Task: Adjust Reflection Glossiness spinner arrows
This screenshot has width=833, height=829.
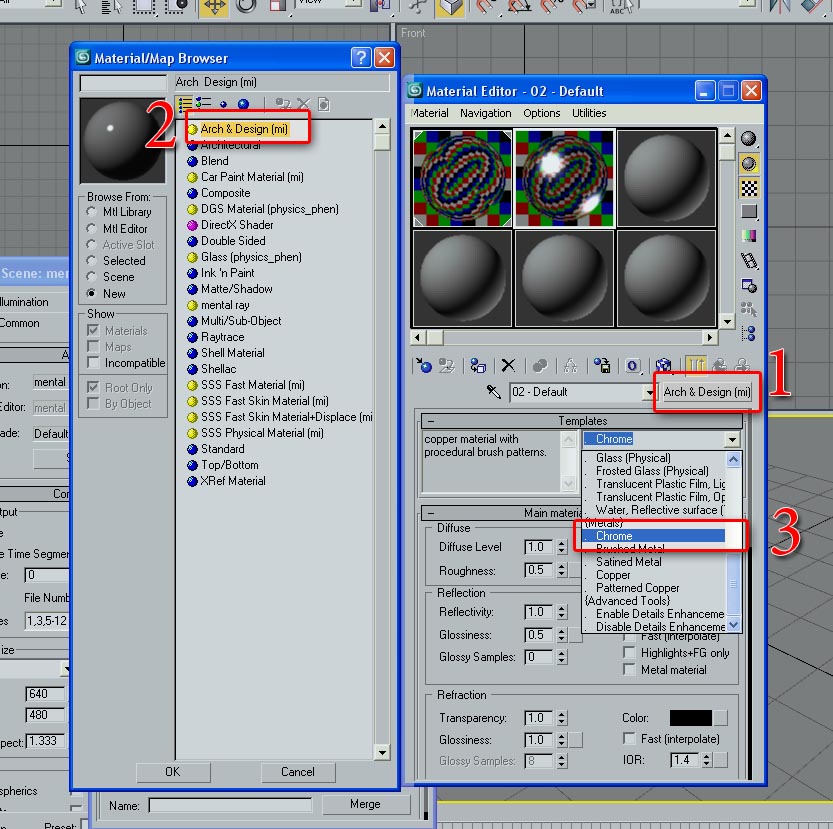Action: (562, 635)
